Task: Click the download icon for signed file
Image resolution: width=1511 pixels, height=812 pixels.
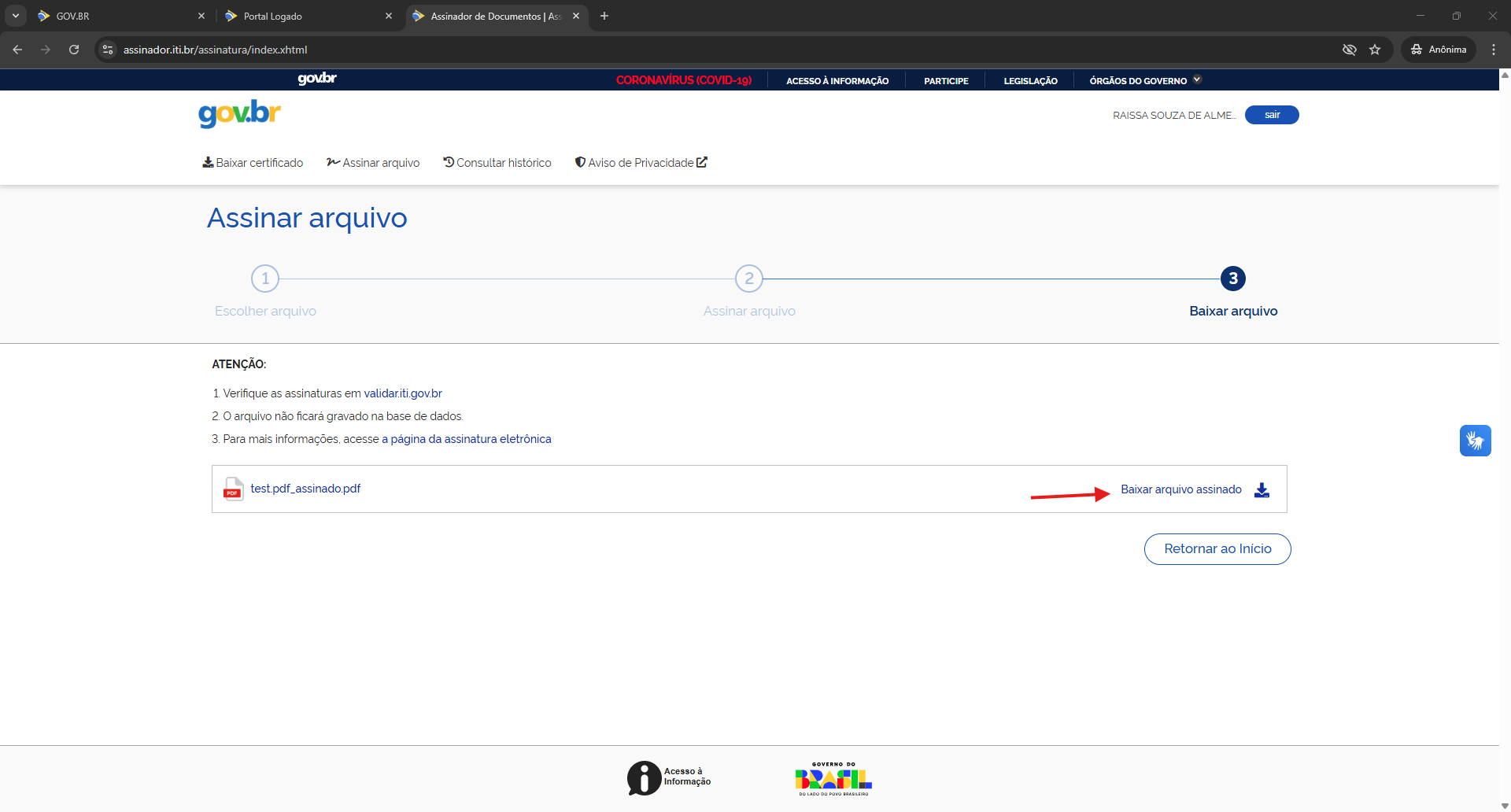Action: pyautogui.click(x=1262, y=489)
